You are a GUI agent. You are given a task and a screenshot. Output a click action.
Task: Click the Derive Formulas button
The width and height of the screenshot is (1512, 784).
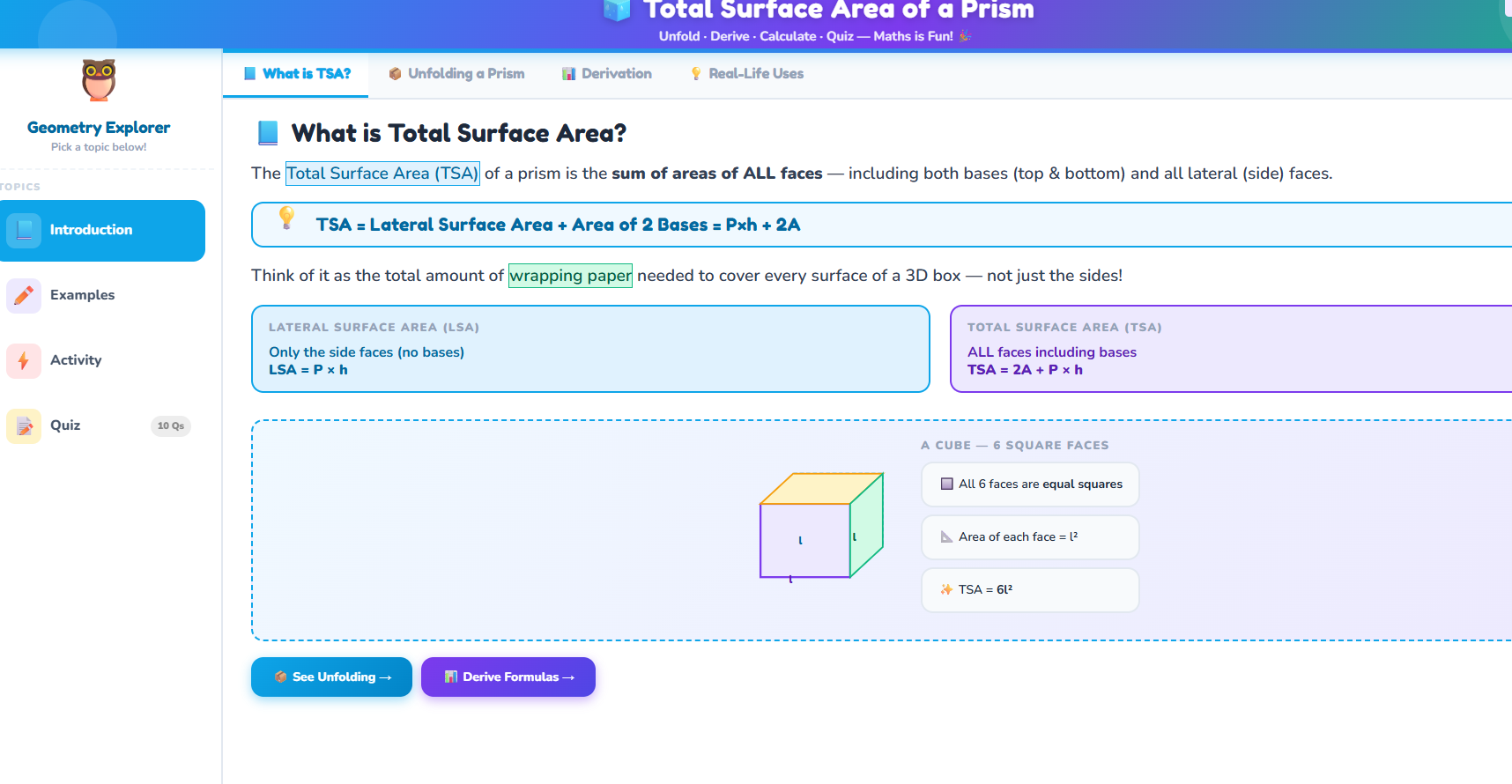(x=508, y=677)
